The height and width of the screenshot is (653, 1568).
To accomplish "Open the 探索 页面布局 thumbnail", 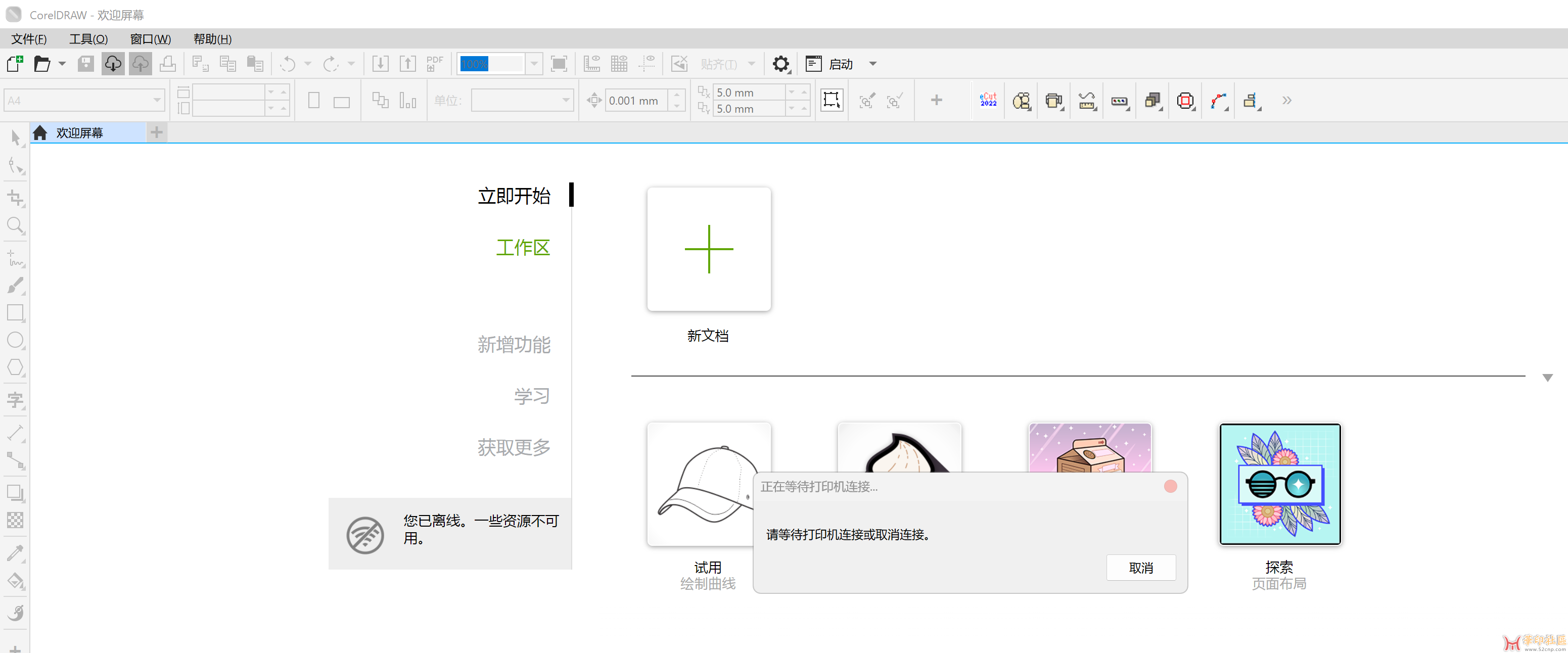I will coord(1279,484).
